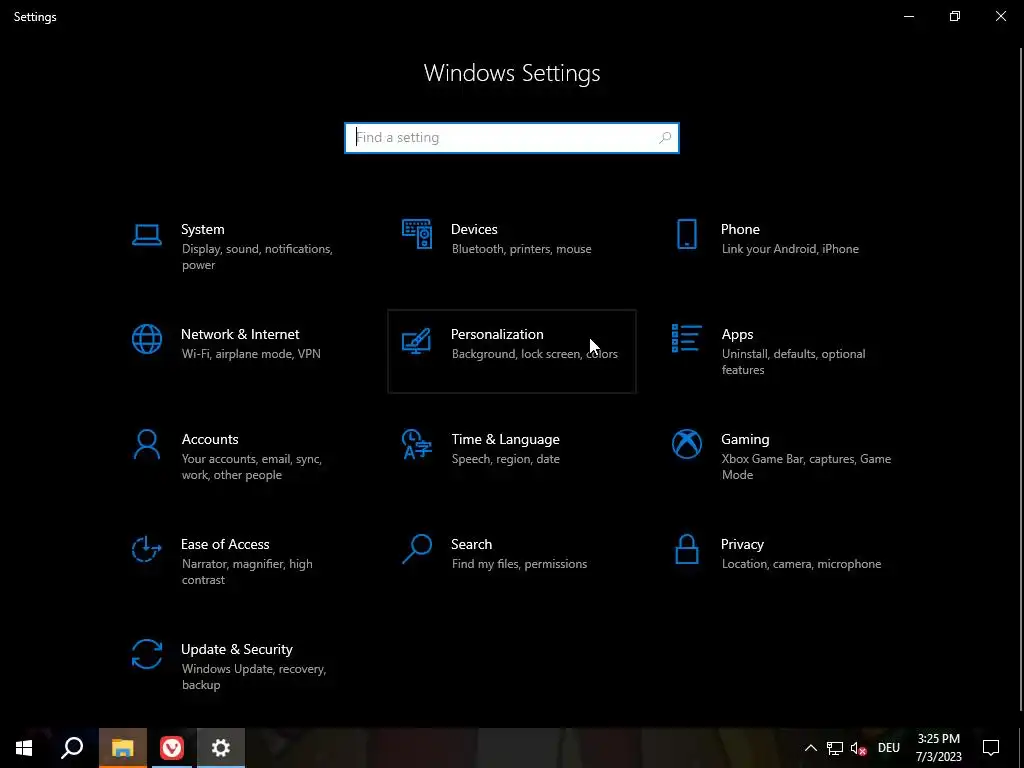1024x768 pixels.
Task: Open taskbar search
Action: click(x=72, y=748)
